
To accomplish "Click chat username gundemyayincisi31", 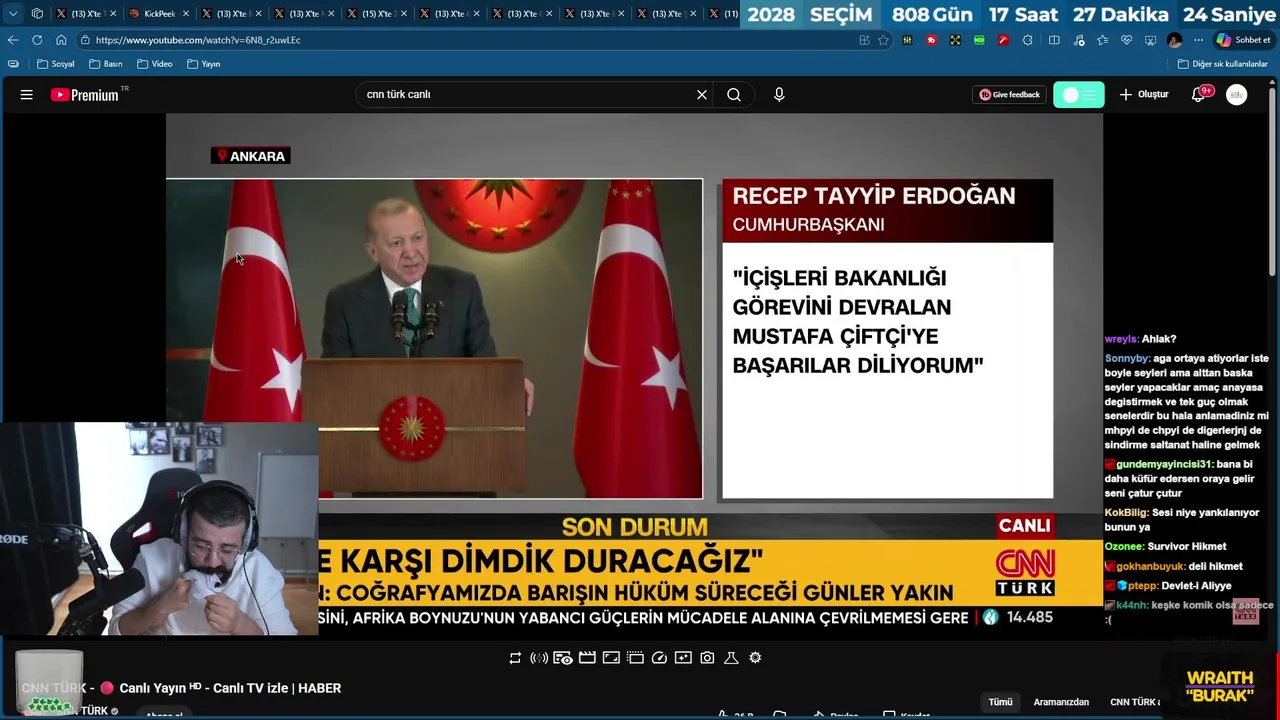I will pos(1164,464).
